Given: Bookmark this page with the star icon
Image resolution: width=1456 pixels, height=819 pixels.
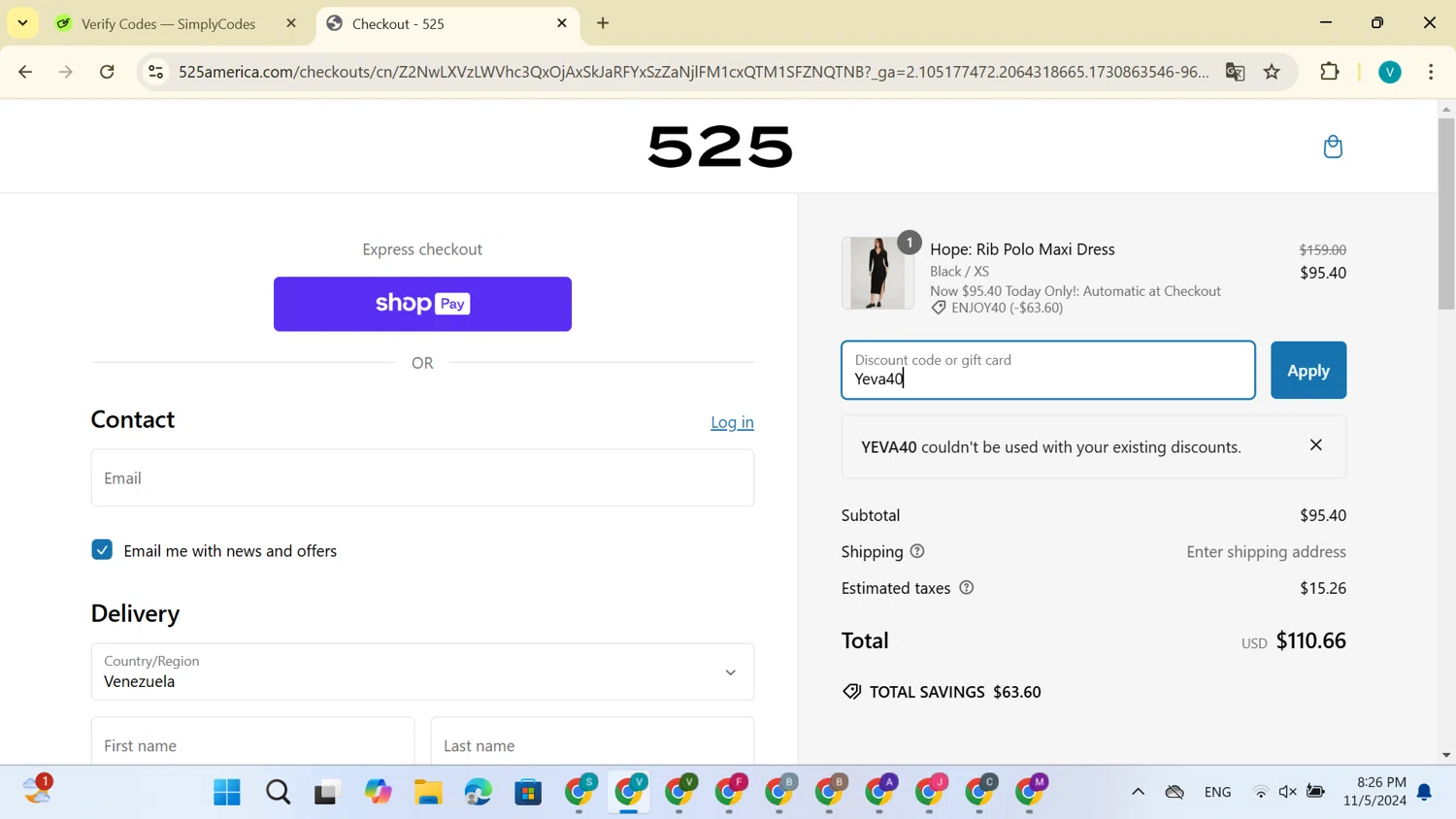Looking at the screenshot, I should tap(1272, 72).
